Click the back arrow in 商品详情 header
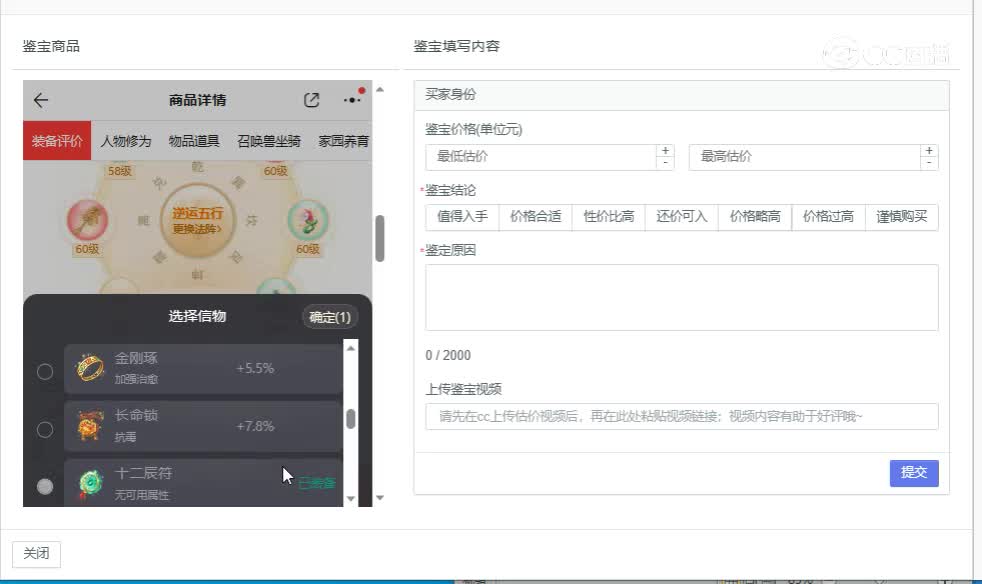Viewport: 982px width, 584px height. (x=39, y=100)
